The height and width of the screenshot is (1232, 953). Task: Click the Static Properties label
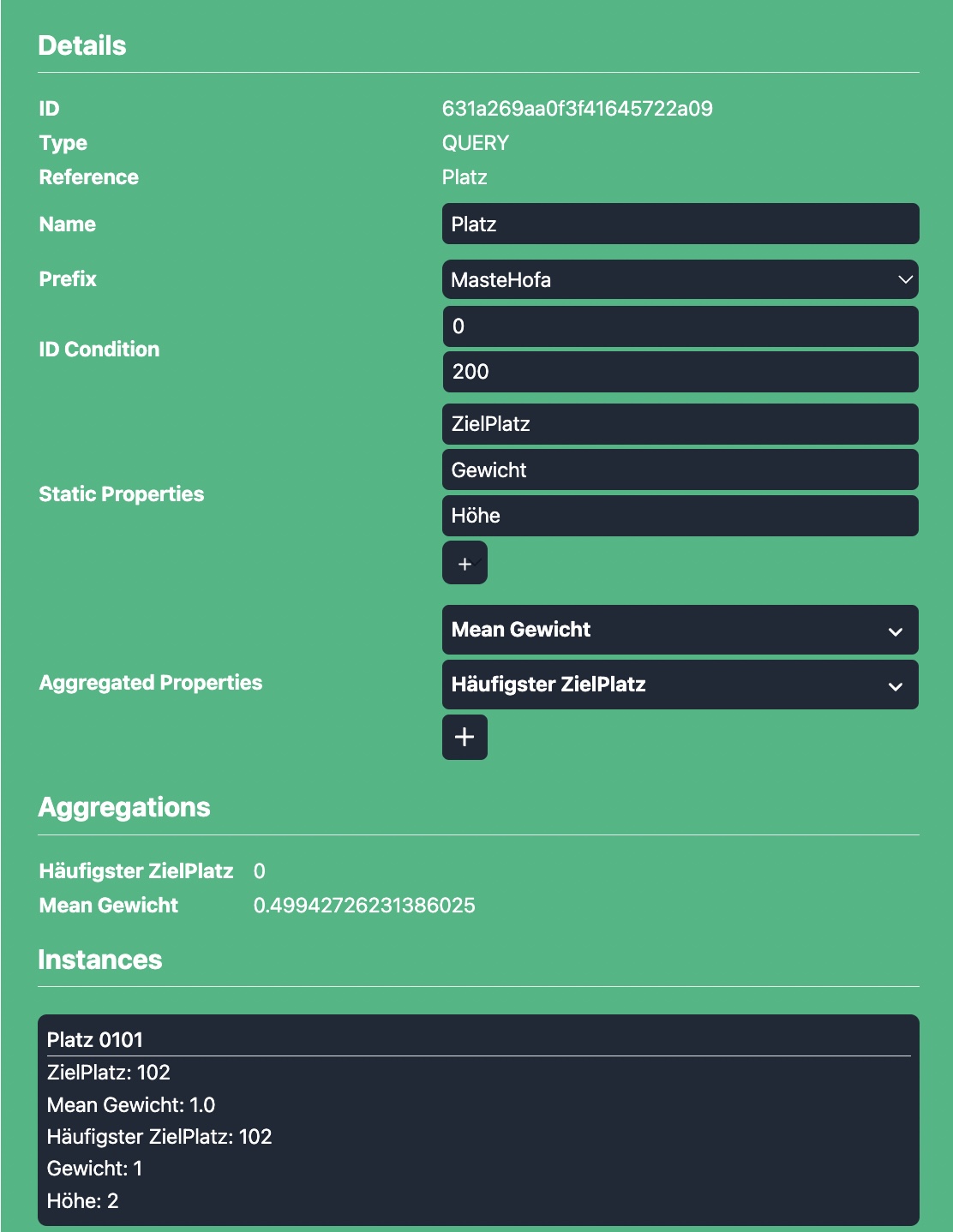point(122,494)
